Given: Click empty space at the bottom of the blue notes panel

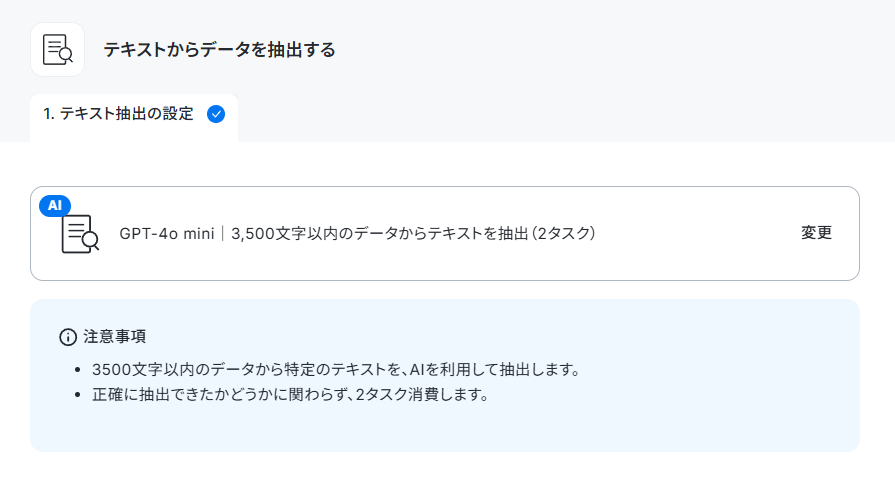Looking at the screenshot, I should click(445, 431).
